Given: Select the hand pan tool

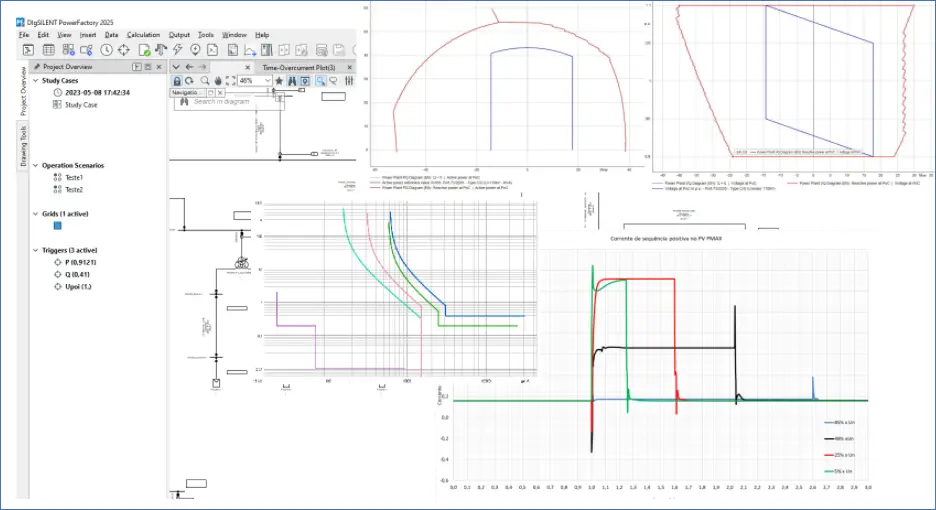Looking at the screenshot, I should (x=218, y=81).
